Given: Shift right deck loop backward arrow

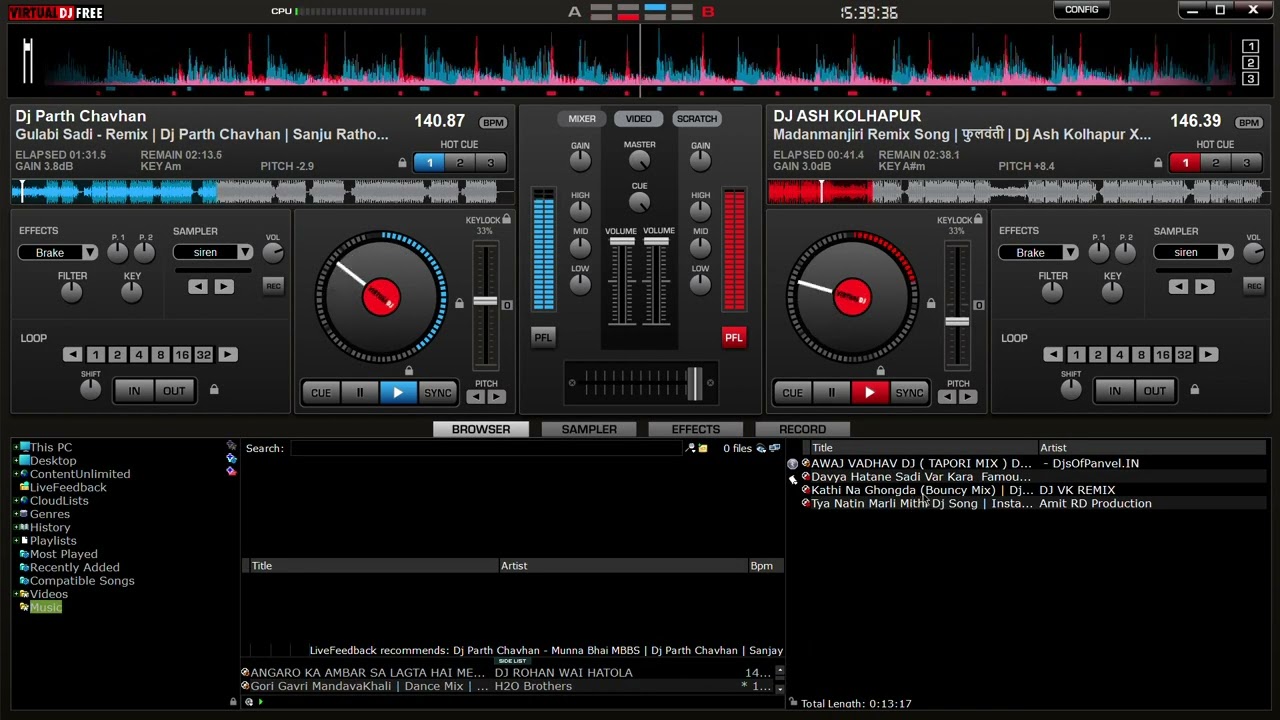Looking at the screenshot, I should click(x=1052, y=355).
